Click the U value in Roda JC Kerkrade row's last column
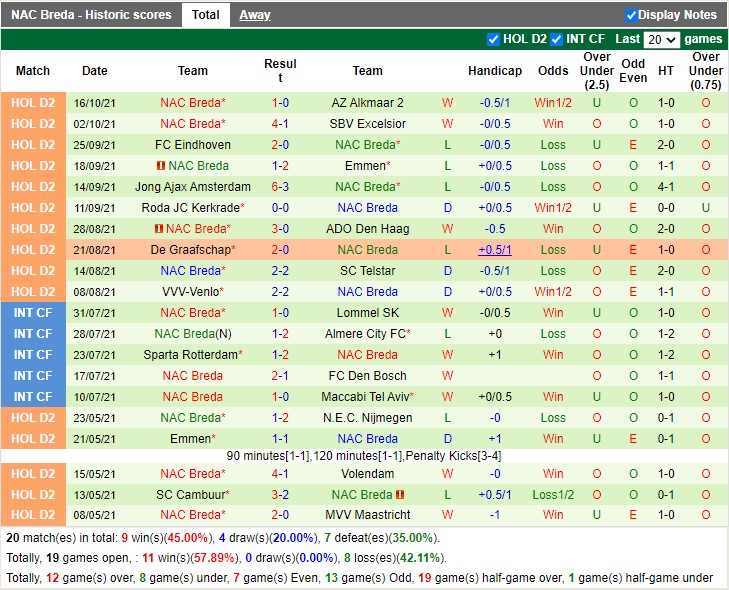Image resolution: width=729 pixels, height=590 pixels. click(x=705, y=207)
